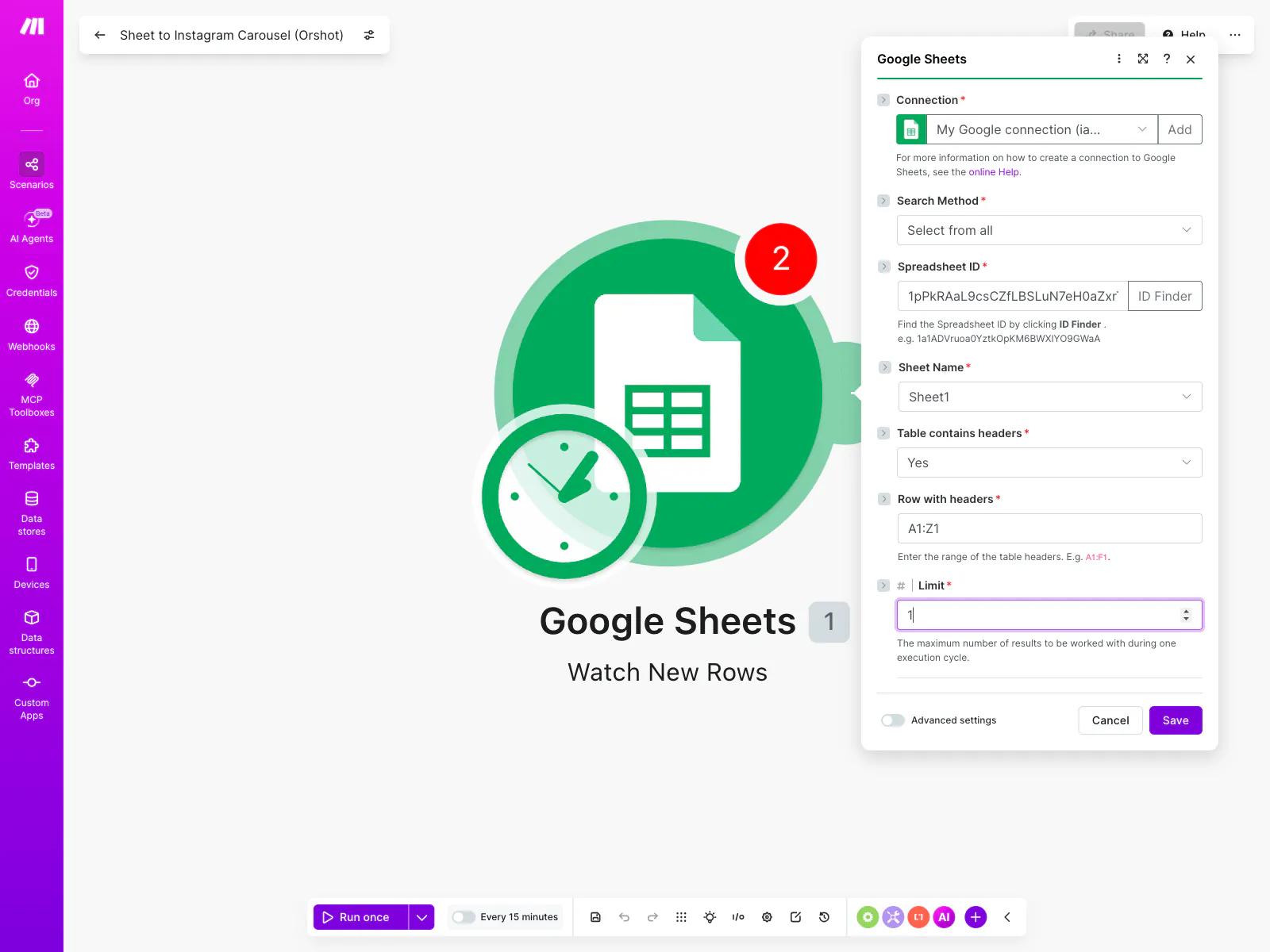Open the Credentials section
Screen dimensions: 1270x952
click(32, 281)
